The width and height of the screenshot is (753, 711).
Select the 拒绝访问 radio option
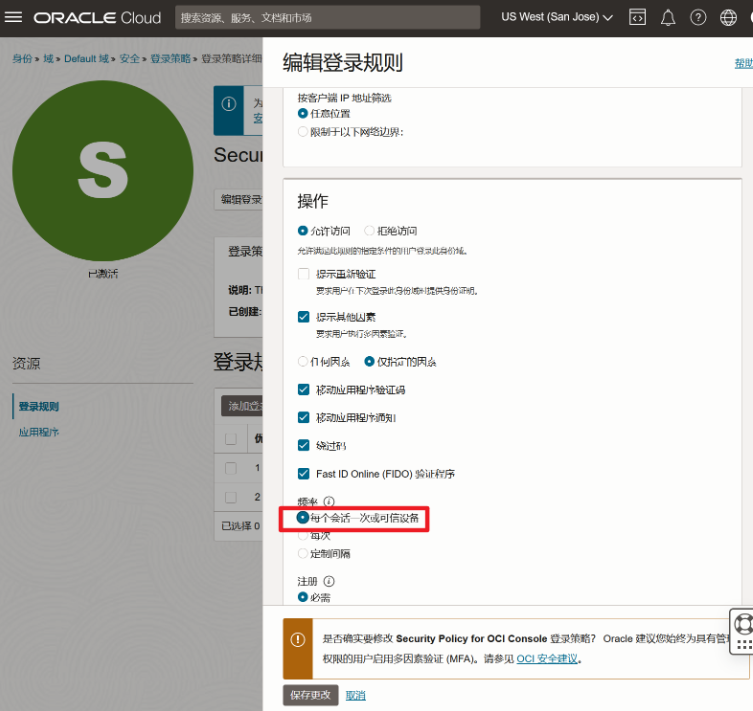coord(369,231)
